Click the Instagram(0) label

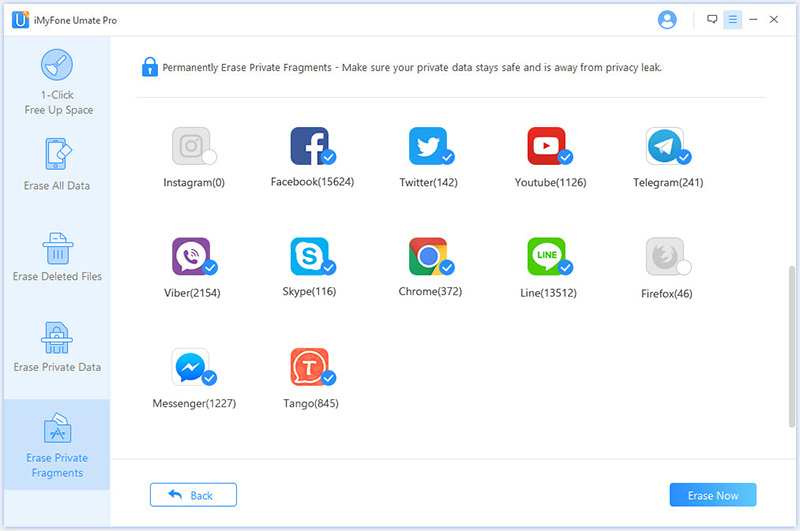(194, 183)
